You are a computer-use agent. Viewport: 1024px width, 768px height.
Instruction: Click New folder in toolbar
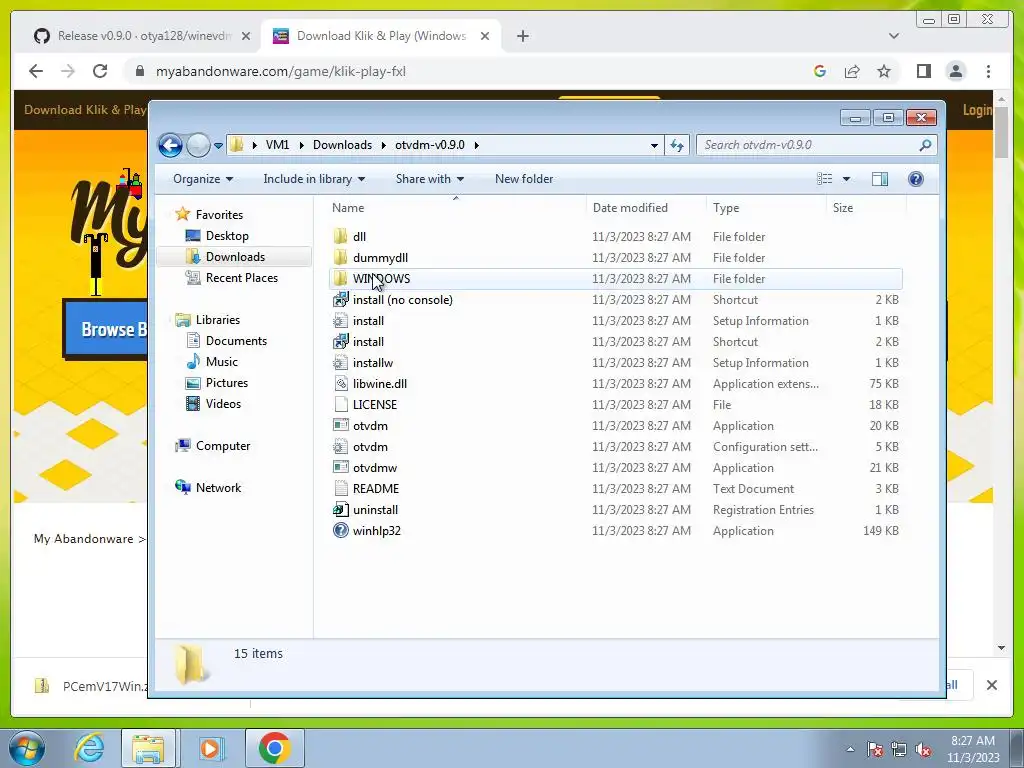pyautogui.click(x=524, y=179)
